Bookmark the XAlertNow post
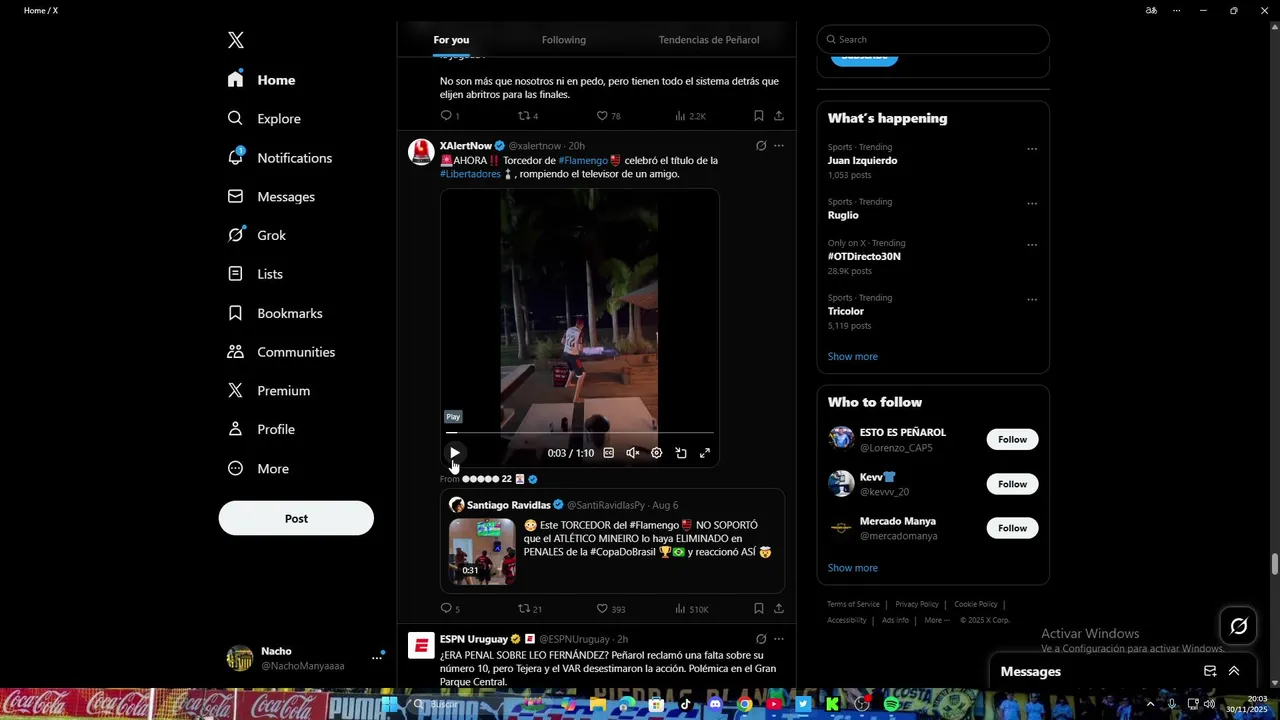Screen dimensions: 1280x720 758,609
